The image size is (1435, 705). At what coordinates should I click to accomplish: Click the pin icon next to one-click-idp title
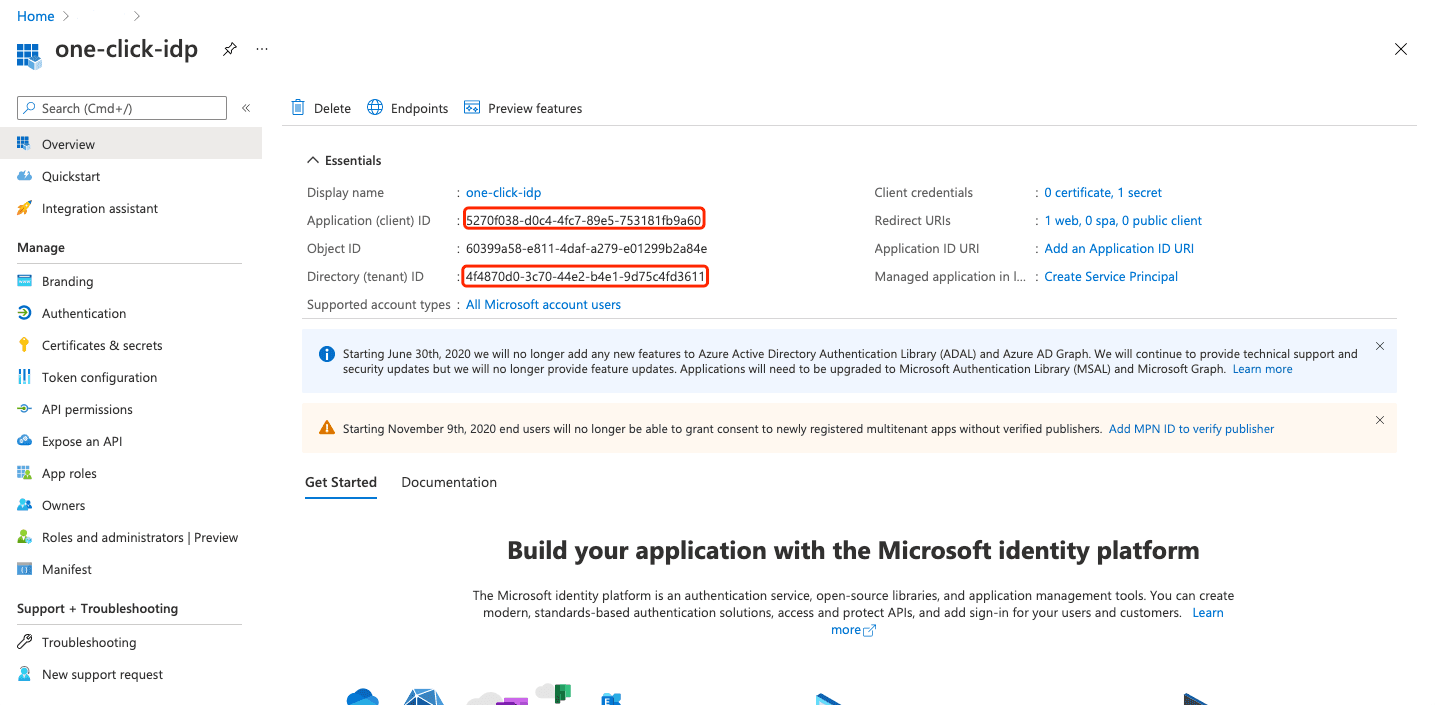[x=230, y=48]
